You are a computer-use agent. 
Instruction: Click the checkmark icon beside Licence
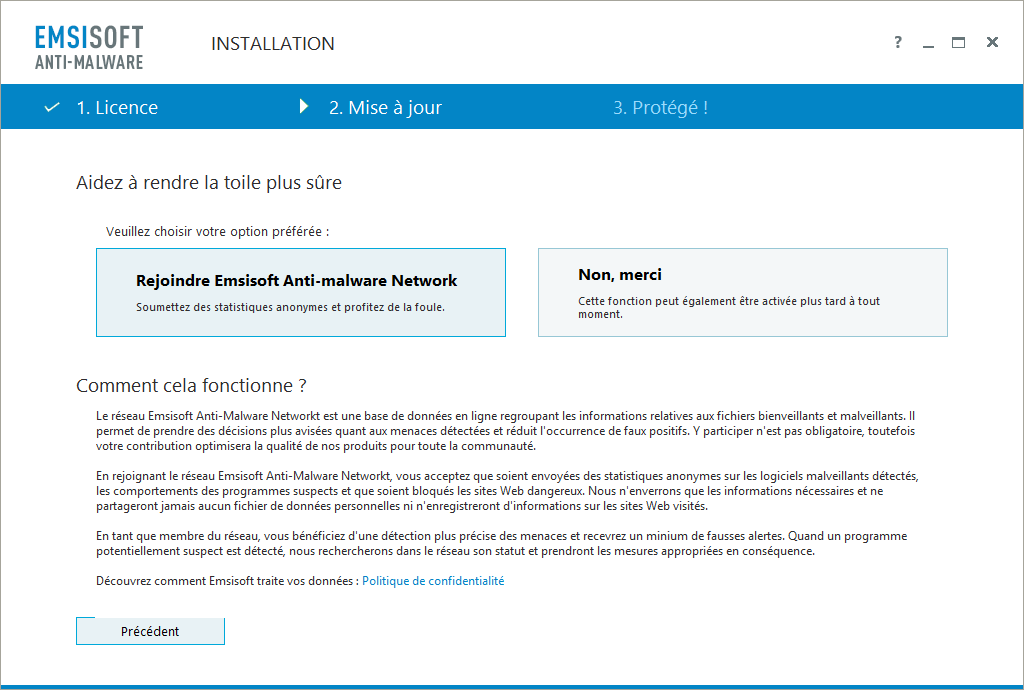(52, 108)
